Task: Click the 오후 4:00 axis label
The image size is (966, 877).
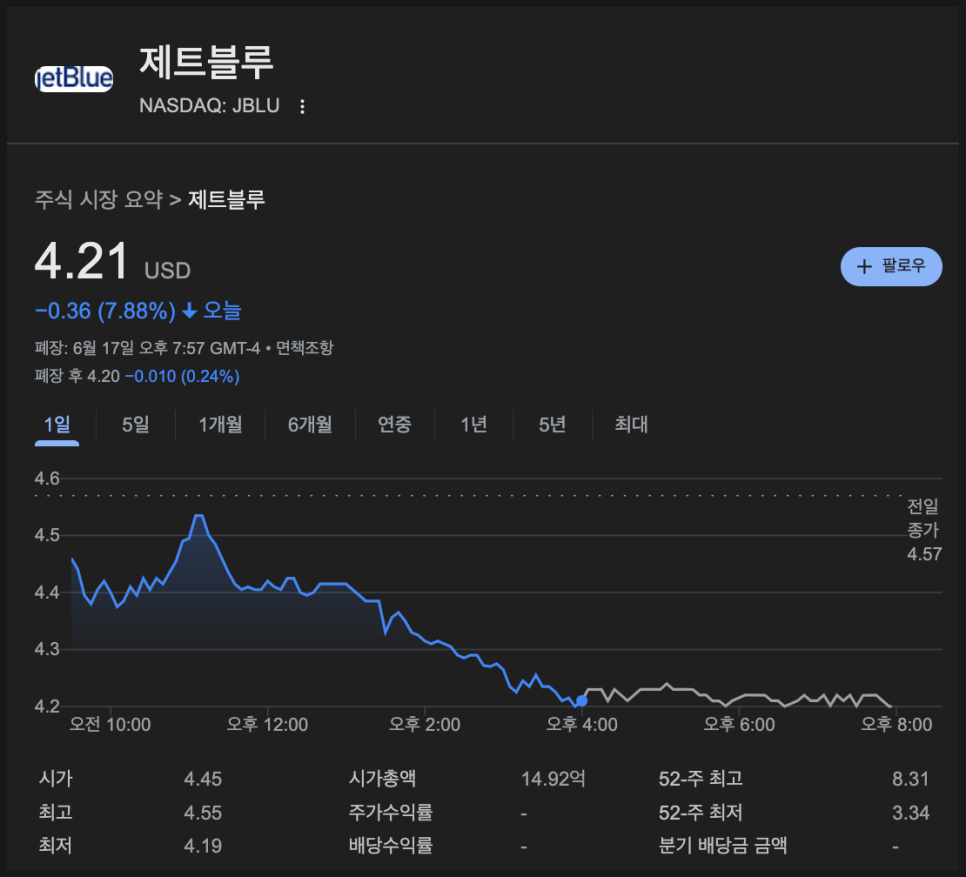Action: (x=582, y=725)
